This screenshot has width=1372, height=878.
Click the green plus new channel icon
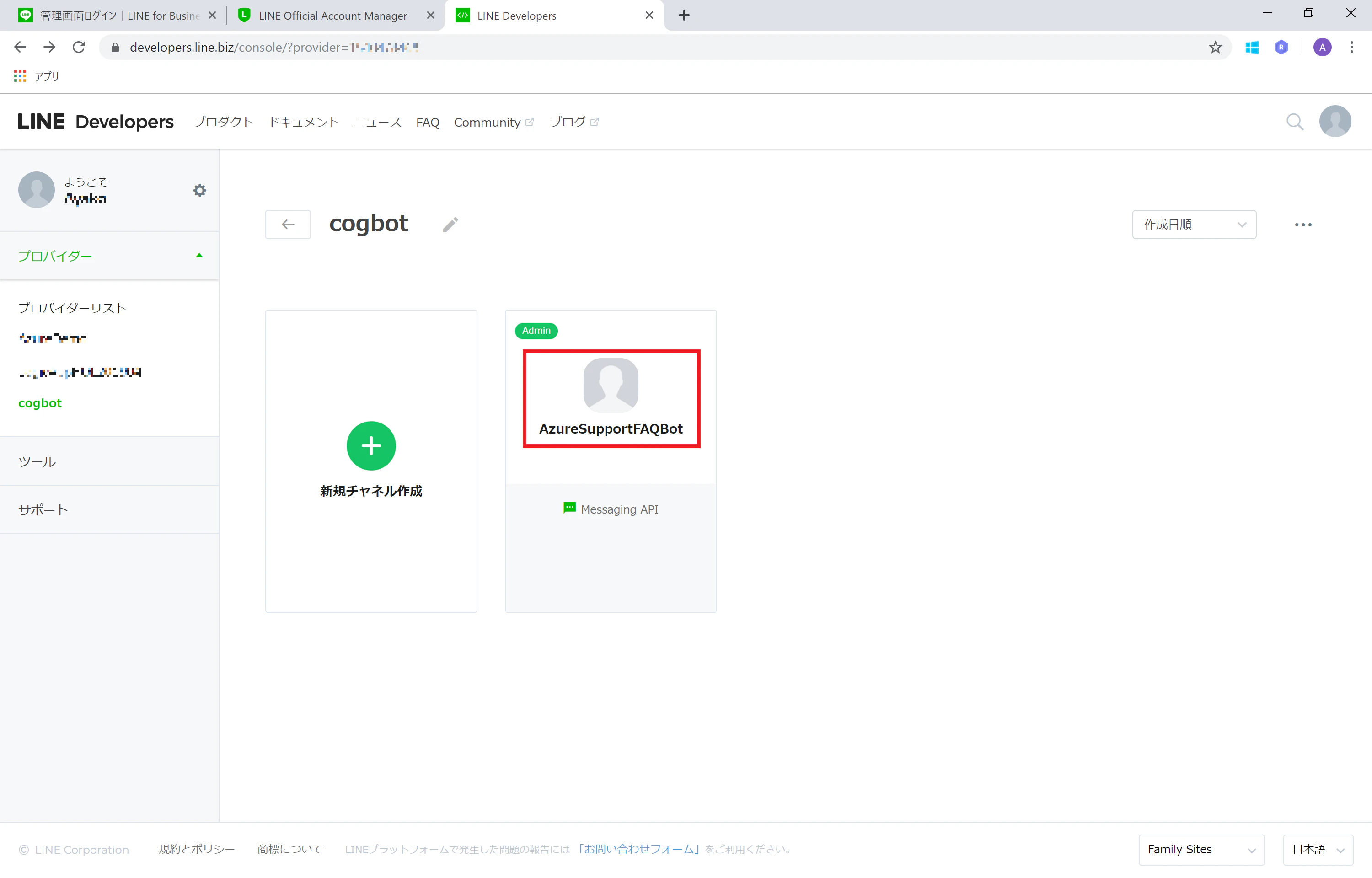(x=371, y=446)
